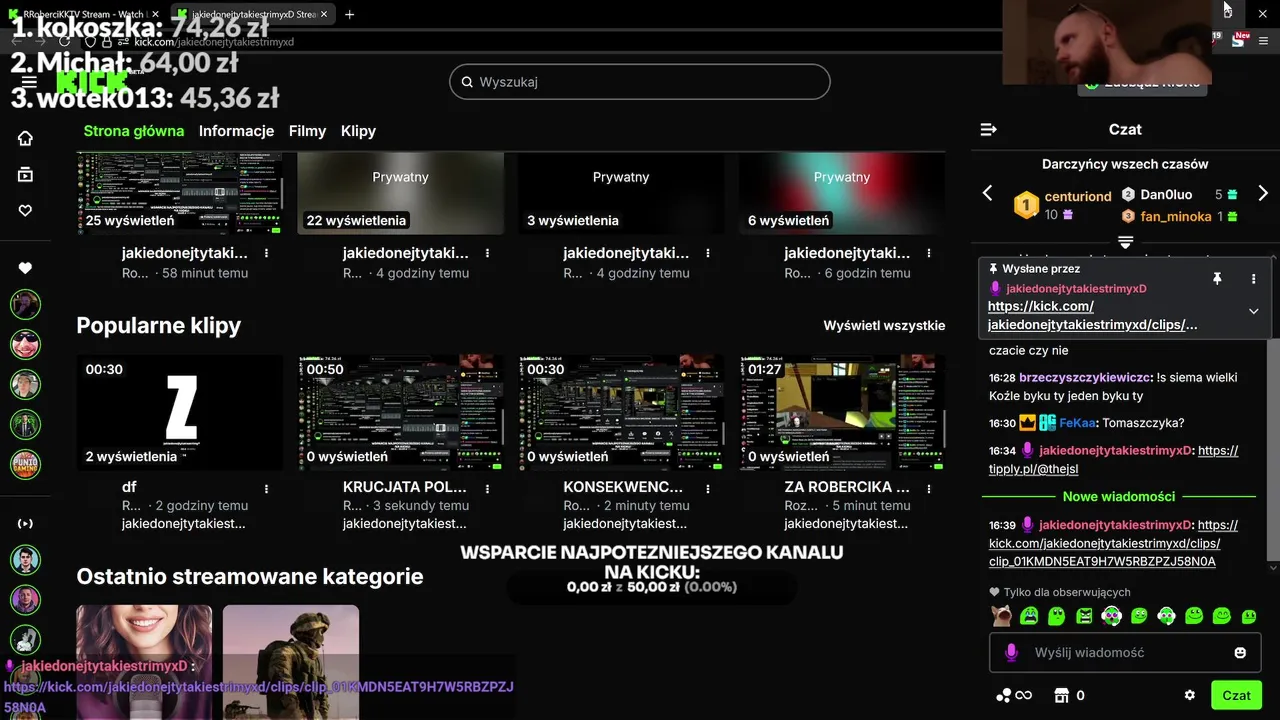The height and width of the screenshot is (720, 1280).
Task: Click the purple microphone icon in message box
Action: [1011, 652]
